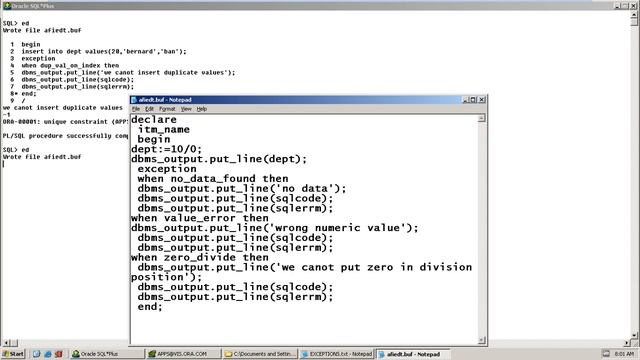Viewport: 640px width, 360px height.
Task: Click 'when zero_divide then' line
Action: pos(200,258)
